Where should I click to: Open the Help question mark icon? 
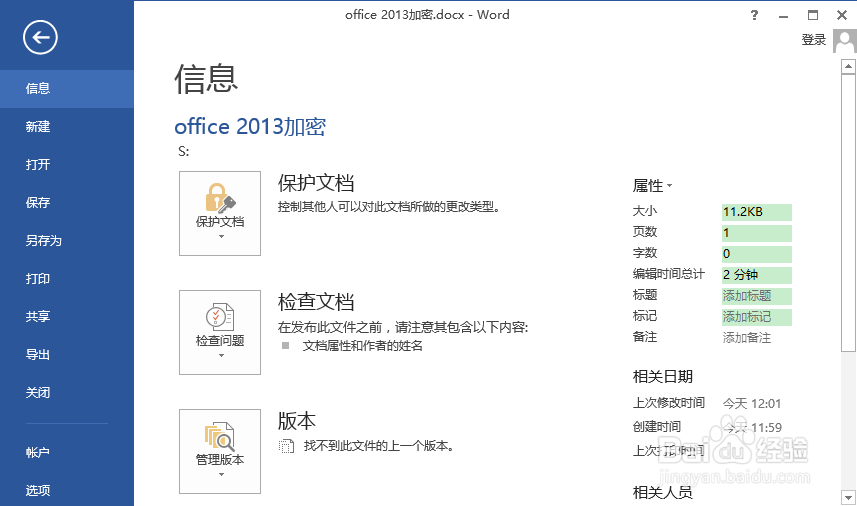point(754,15)
